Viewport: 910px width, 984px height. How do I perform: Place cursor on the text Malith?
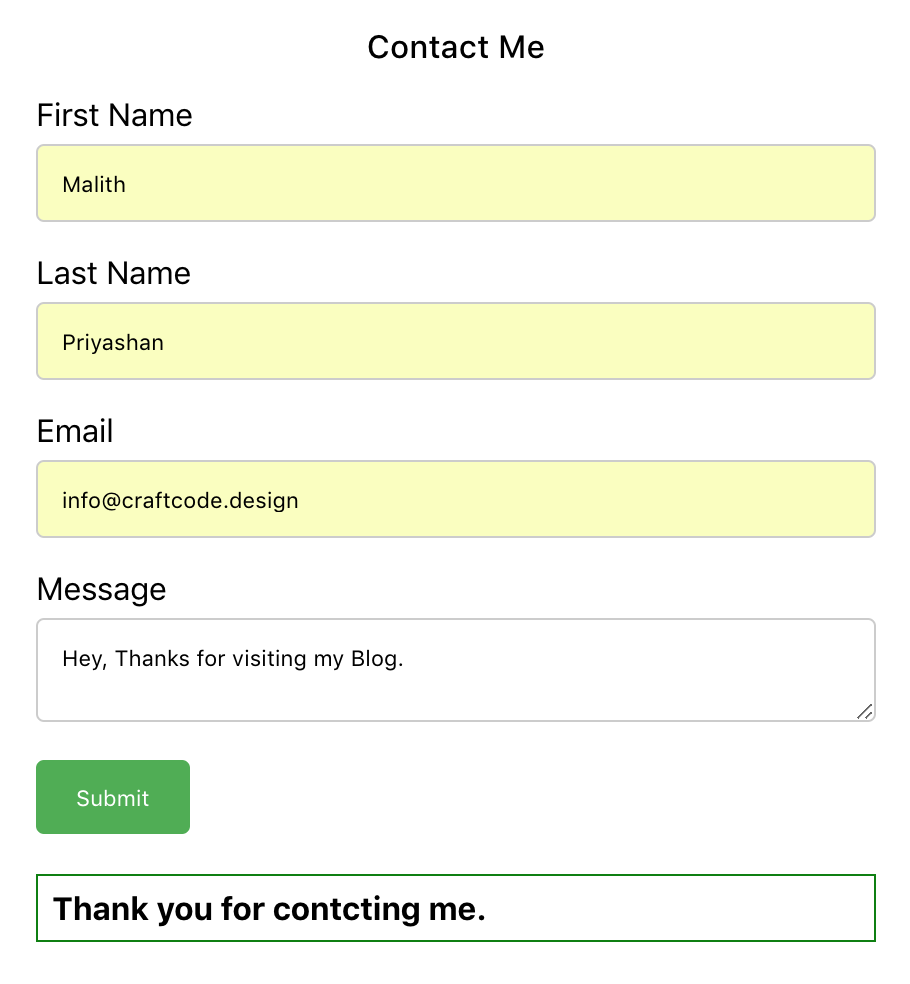pos(94,184)
